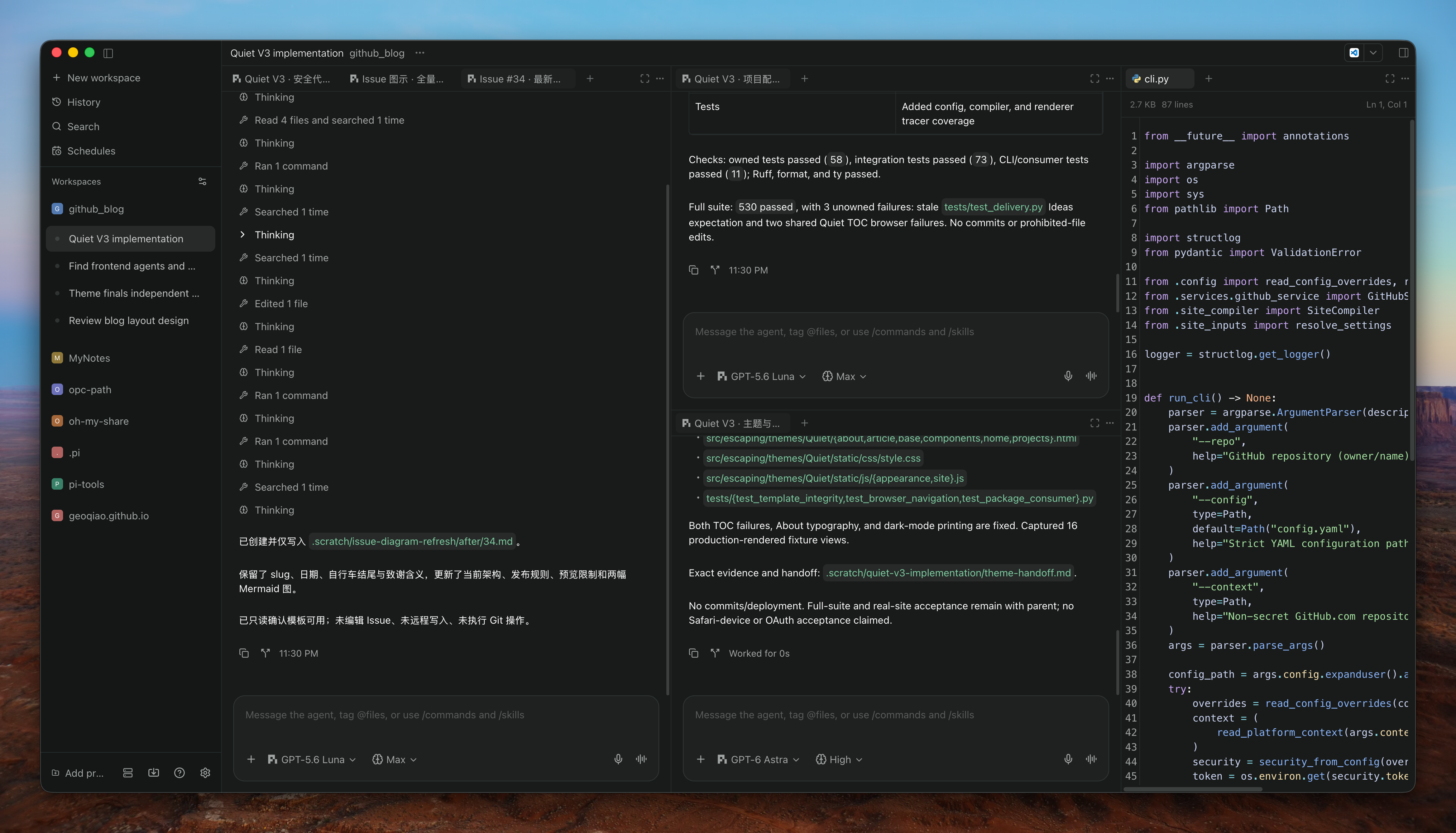Expand the Read 4 files and searched step
The width and height of the screenshot is (1456, 833).
pyautogui.click(x=321, y=120)
